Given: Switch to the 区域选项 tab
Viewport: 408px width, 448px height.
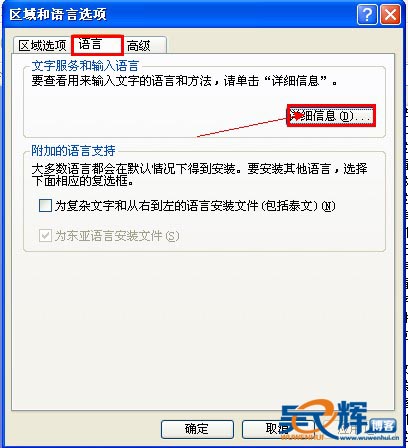Looking at the screenshot, I should coord(42,46).
